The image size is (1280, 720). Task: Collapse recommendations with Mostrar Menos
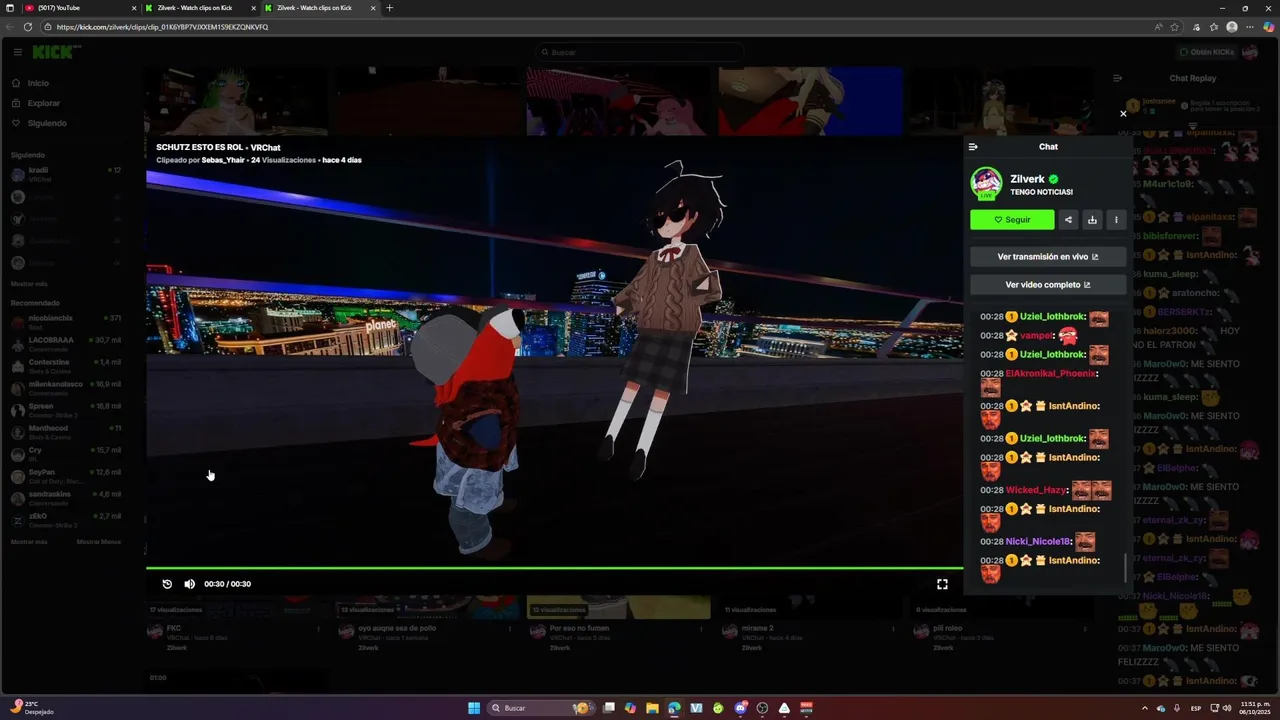[99, 542]
